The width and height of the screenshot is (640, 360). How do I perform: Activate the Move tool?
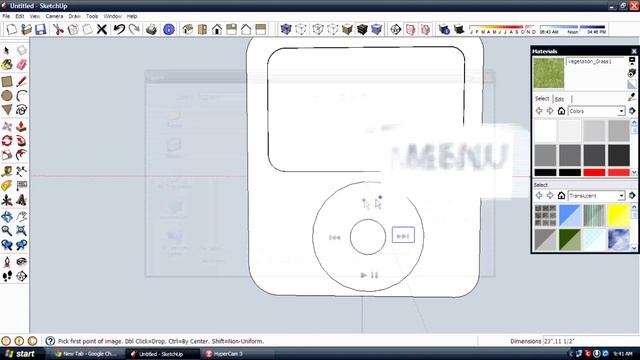click(x=7, y=127)
